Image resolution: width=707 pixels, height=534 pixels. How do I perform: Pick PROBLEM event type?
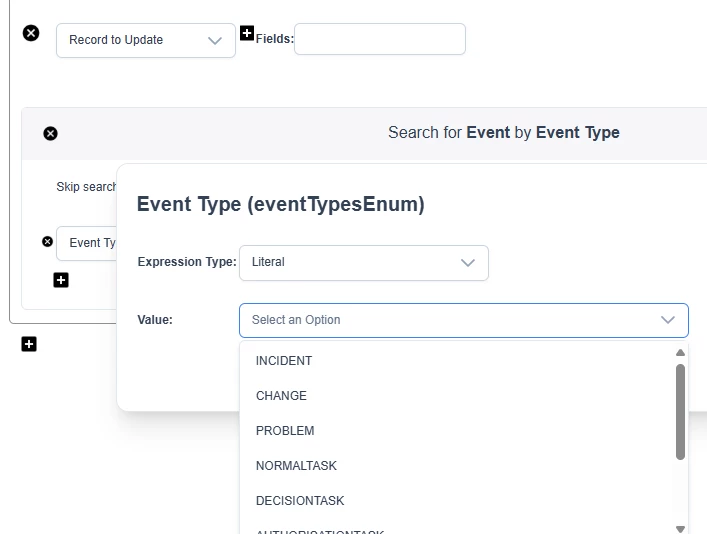tap(285, 431)
